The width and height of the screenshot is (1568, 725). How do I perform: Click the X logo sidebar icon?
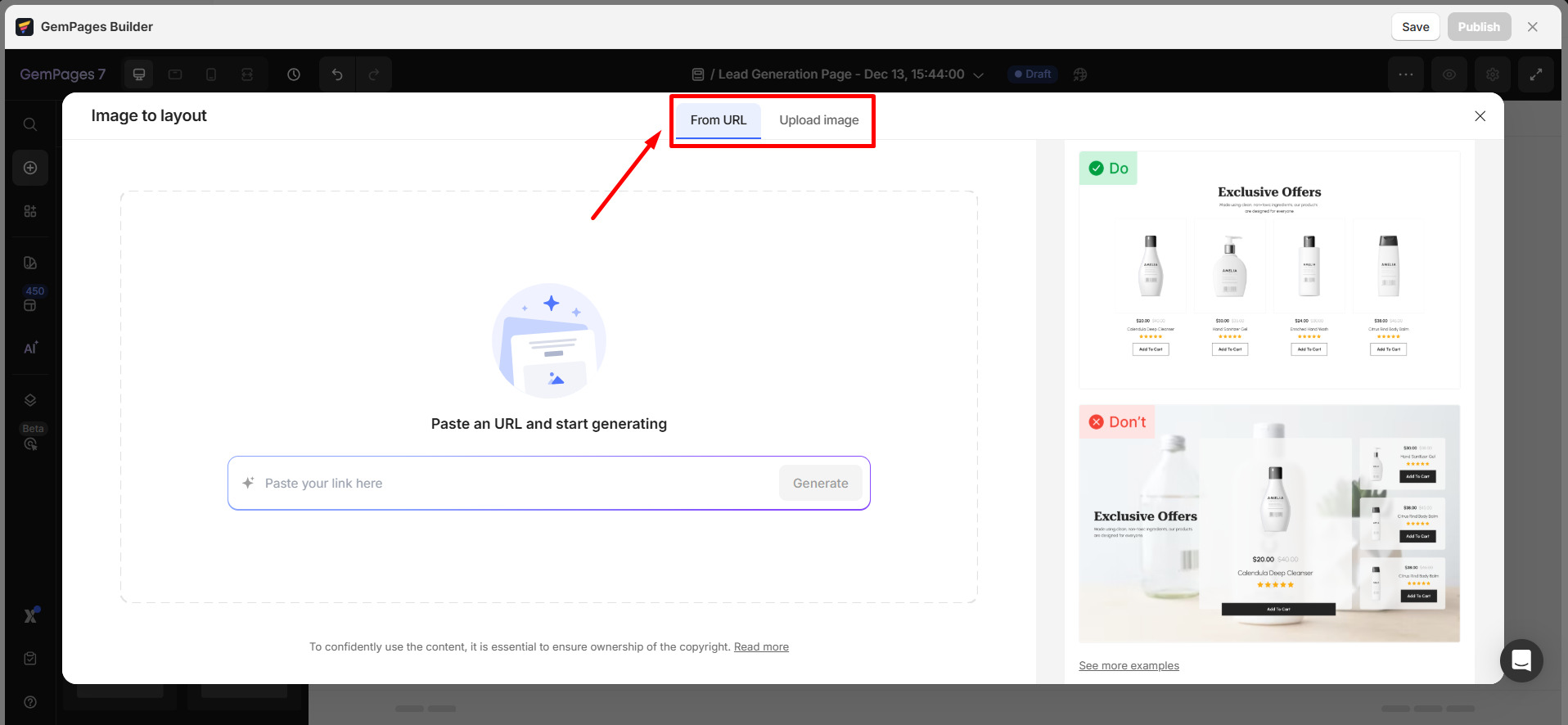click(31, 615)
